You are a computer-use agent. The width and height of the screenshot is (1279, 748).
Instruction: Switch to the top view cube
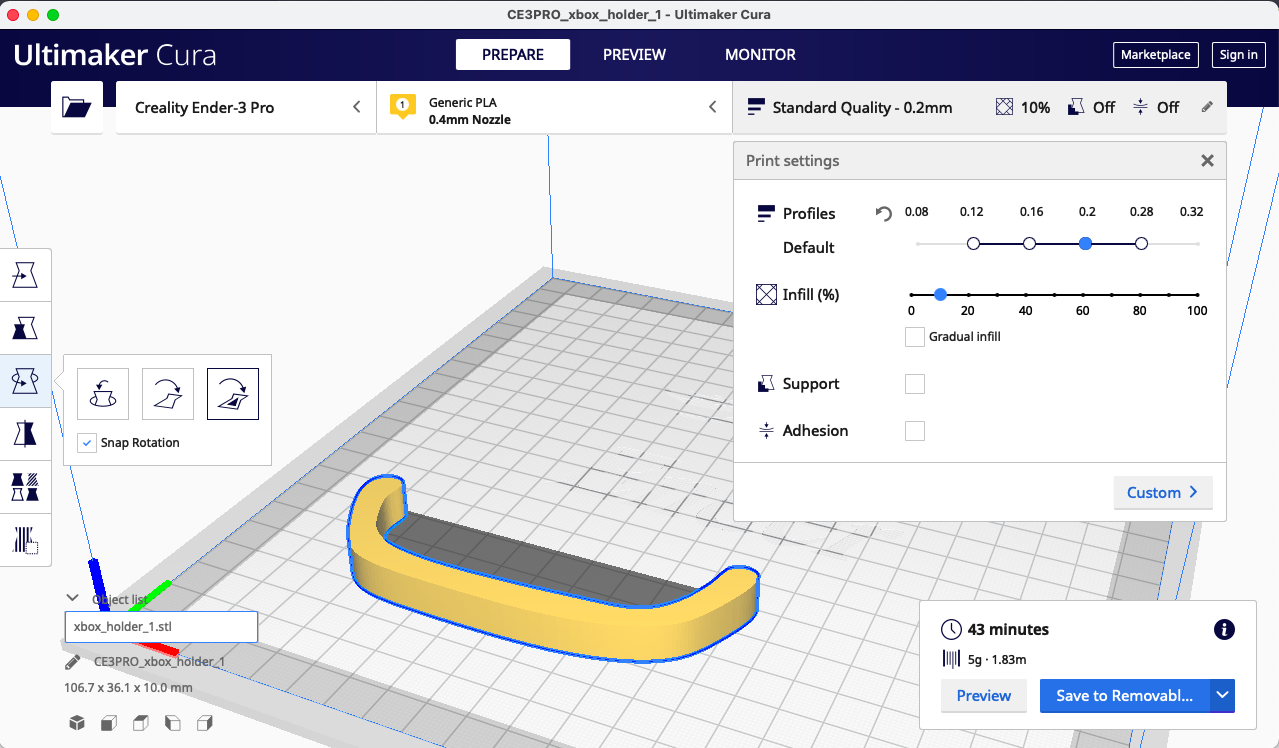click(141, 722)
